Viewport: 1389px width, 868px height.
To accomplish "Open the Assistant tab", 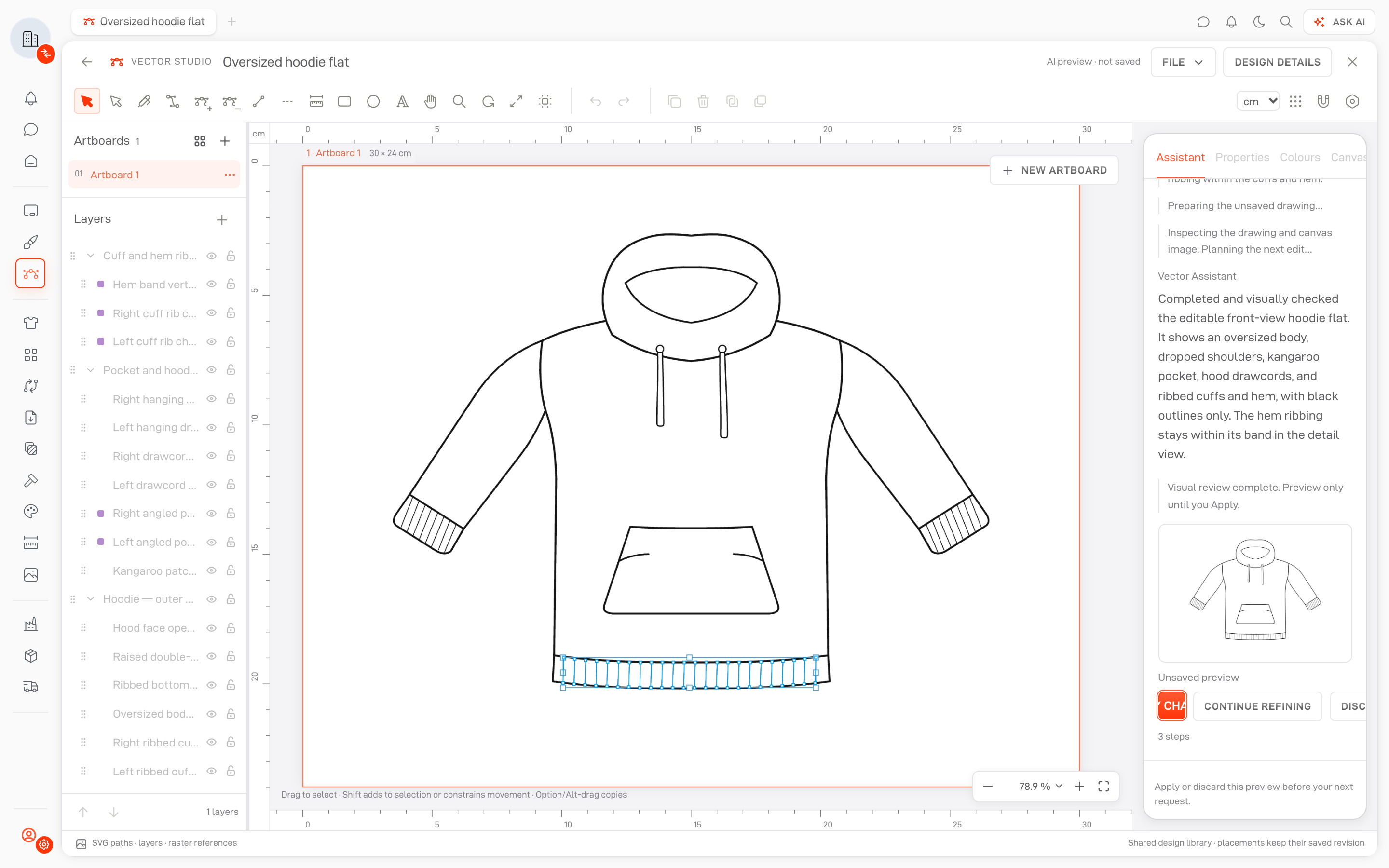I will (x=1180, y=157).
